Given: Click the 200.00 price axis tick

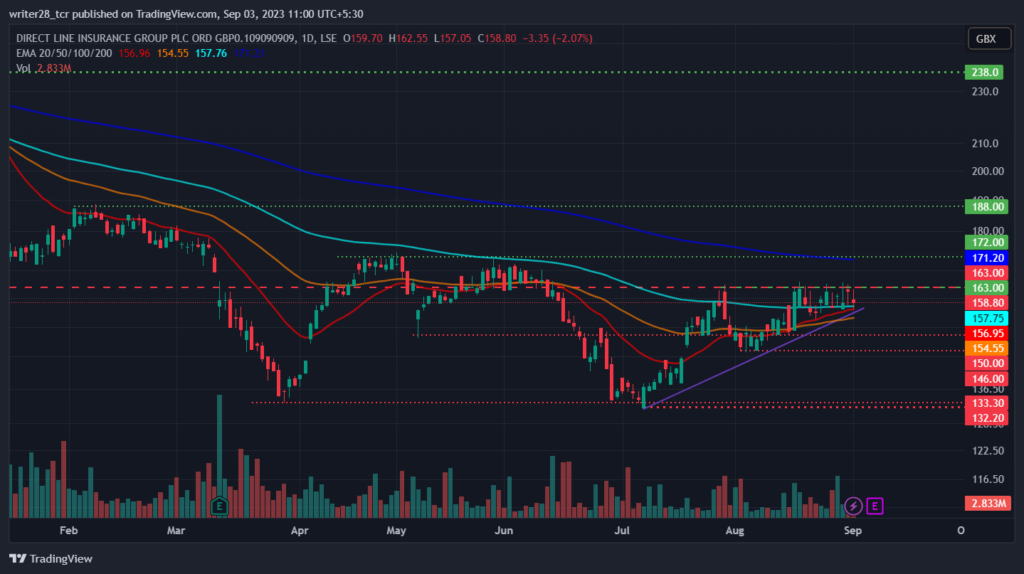Looking at the screenshot, I should 987,171.
